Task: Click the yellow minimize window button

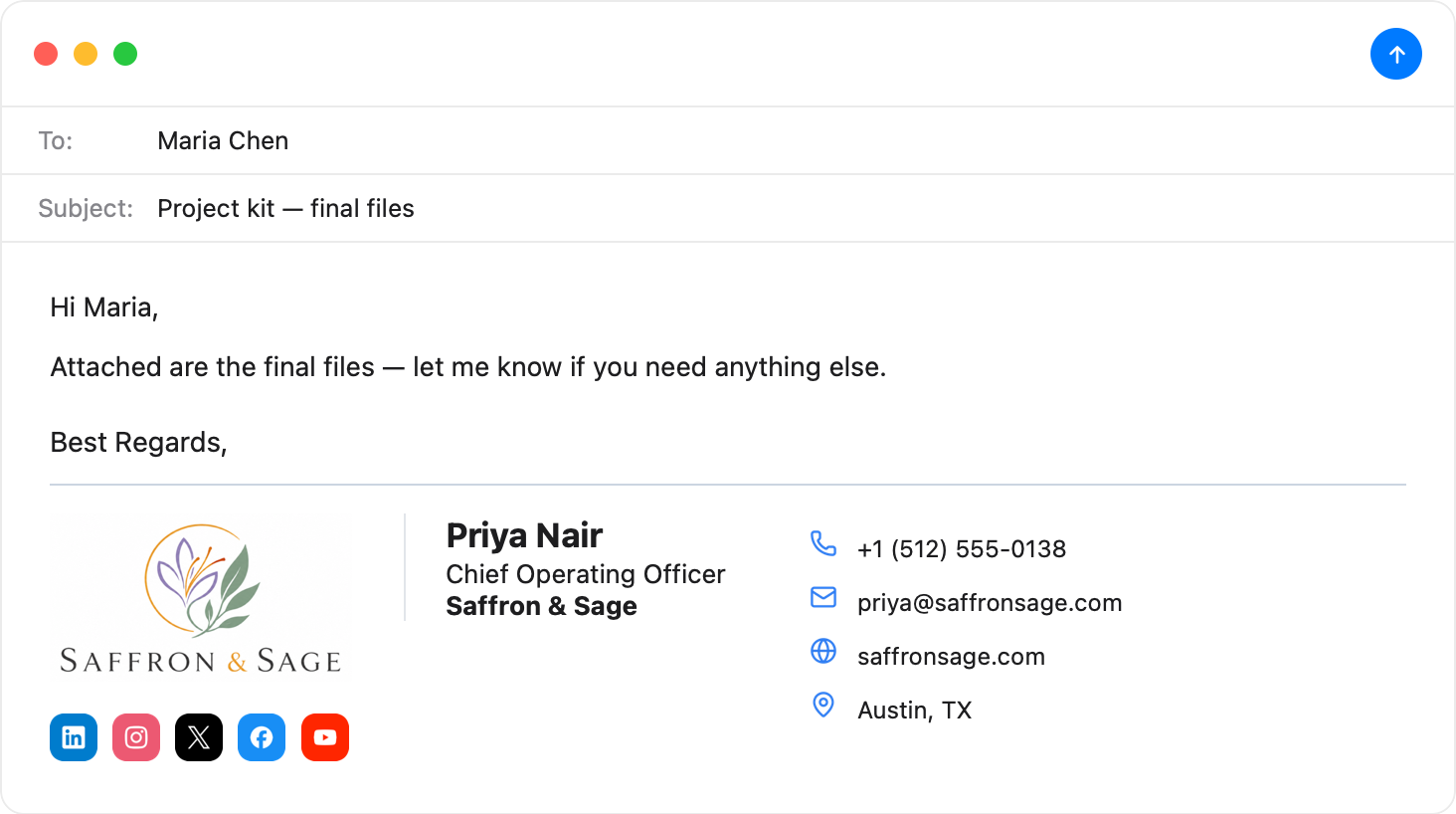Action: click(86, 54)
